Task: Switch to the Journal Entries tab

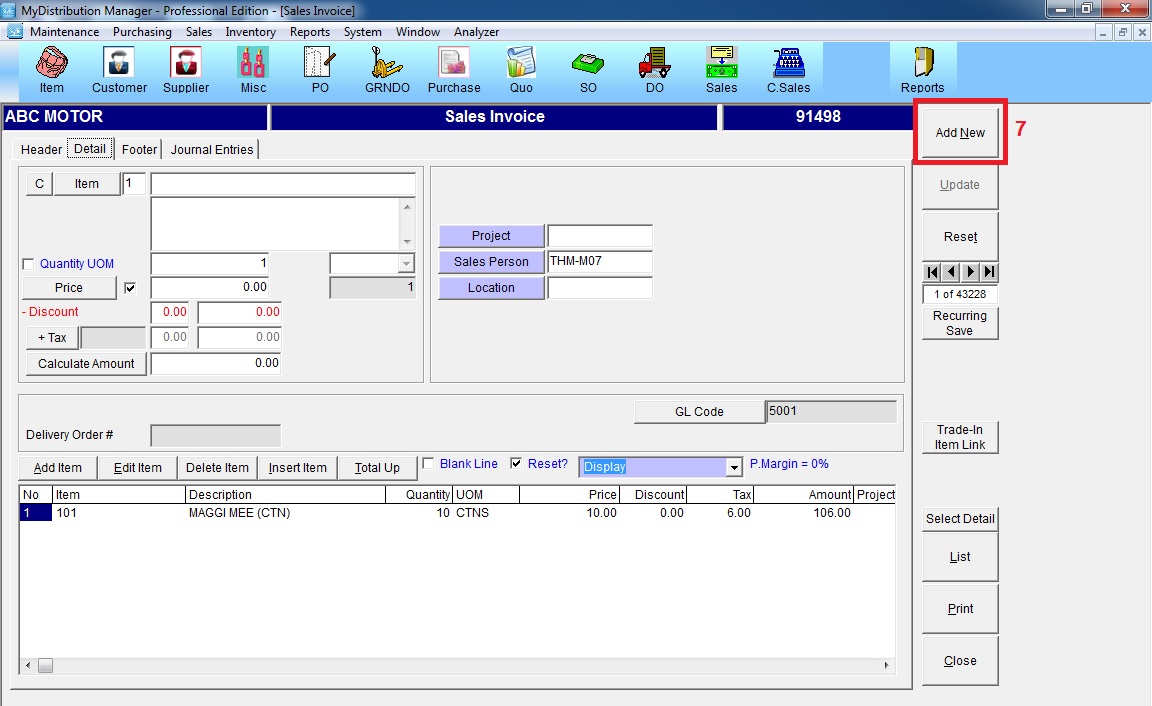Action: [212, 150]
